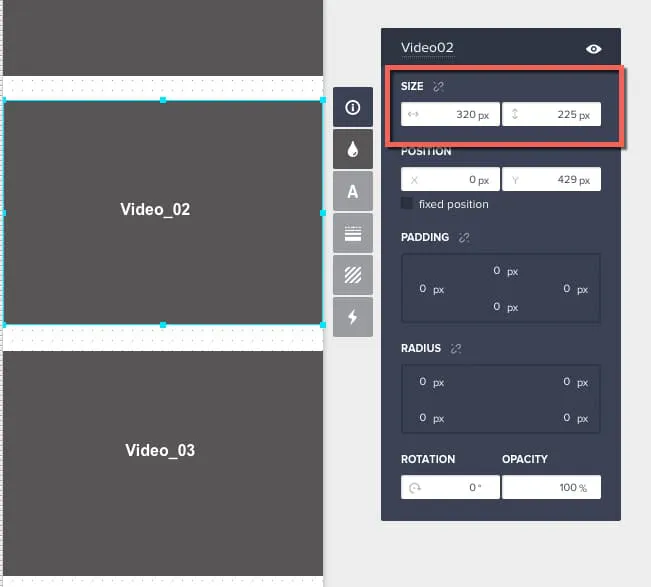Select the top gray video block
The width and height of the screenshot is (651, 587).
pyautogui.click(x=163, y=37)
